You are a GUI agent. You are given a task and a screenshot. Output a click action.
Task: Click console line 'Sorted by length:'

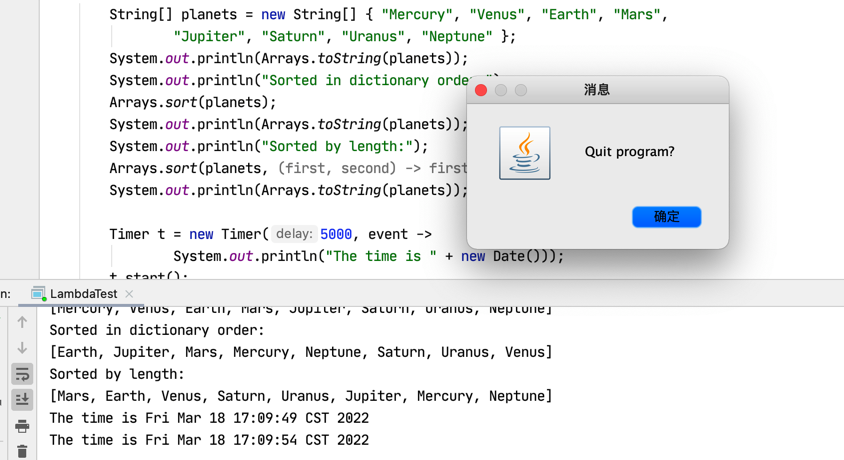coord(117,374)
